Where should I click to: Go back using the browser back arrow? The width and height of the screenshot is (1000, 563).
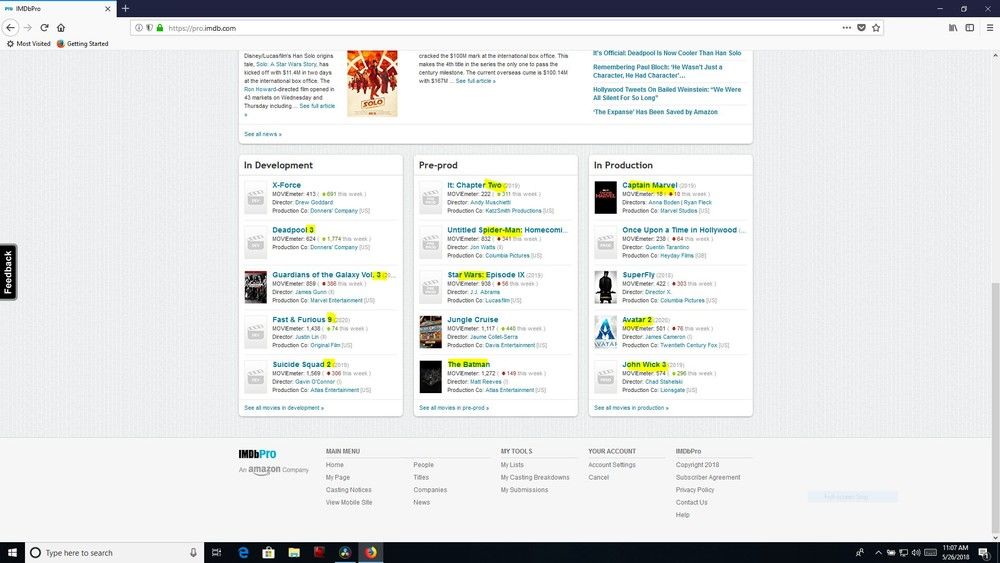pos(10,27)
